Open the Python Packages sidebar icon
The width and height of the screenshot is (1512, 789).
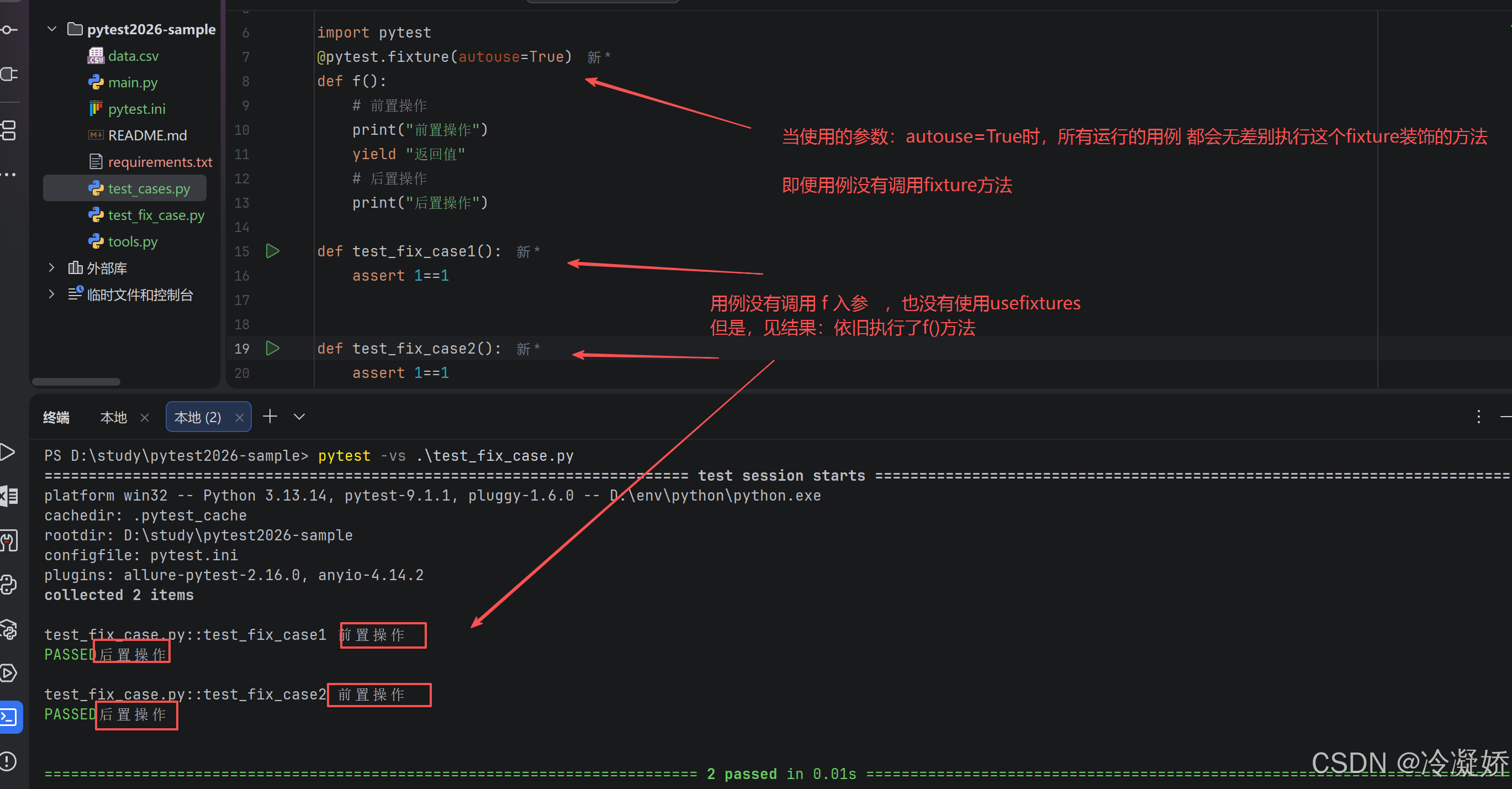click(x=9, y=629)
